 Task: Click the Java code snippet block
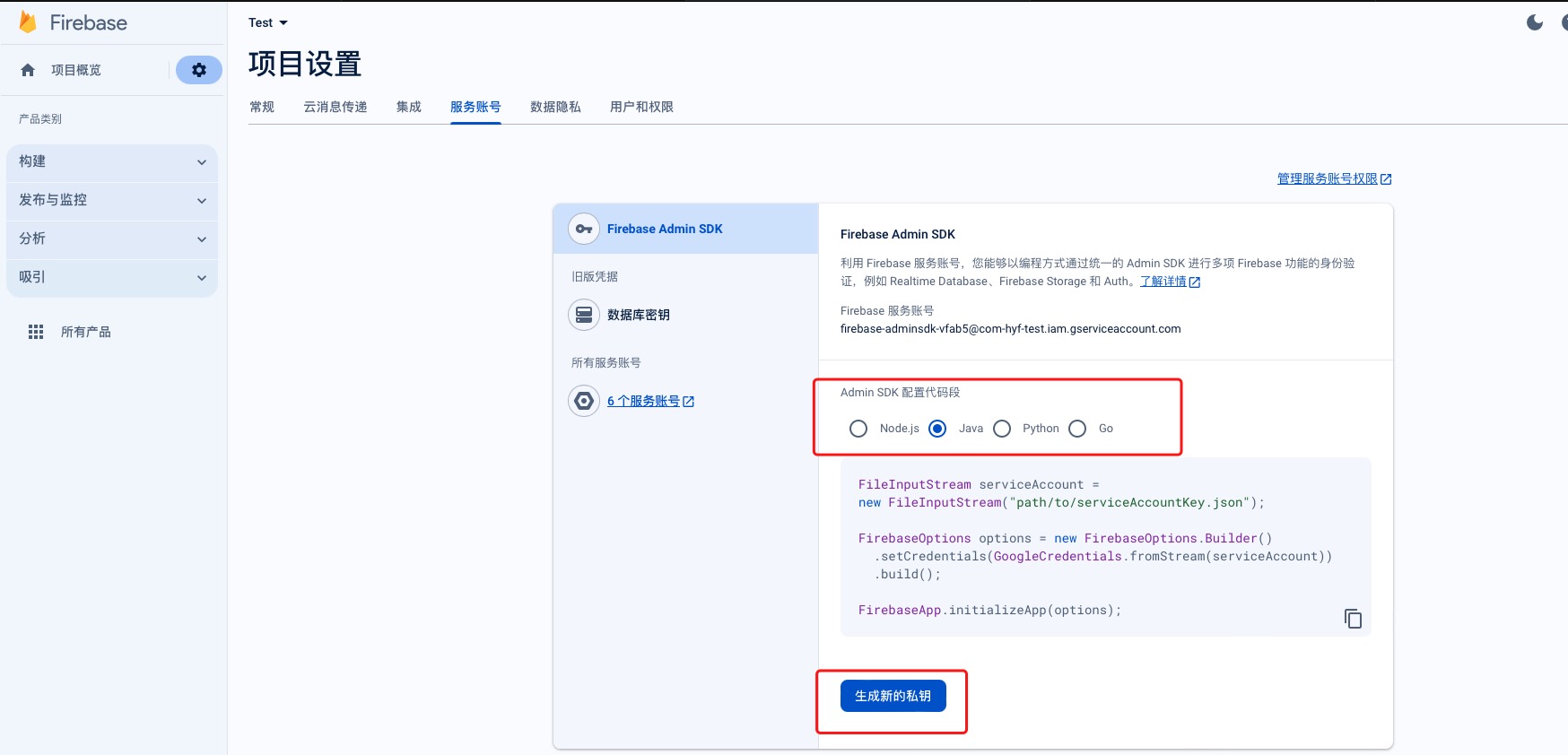[x=1105, y=547]
